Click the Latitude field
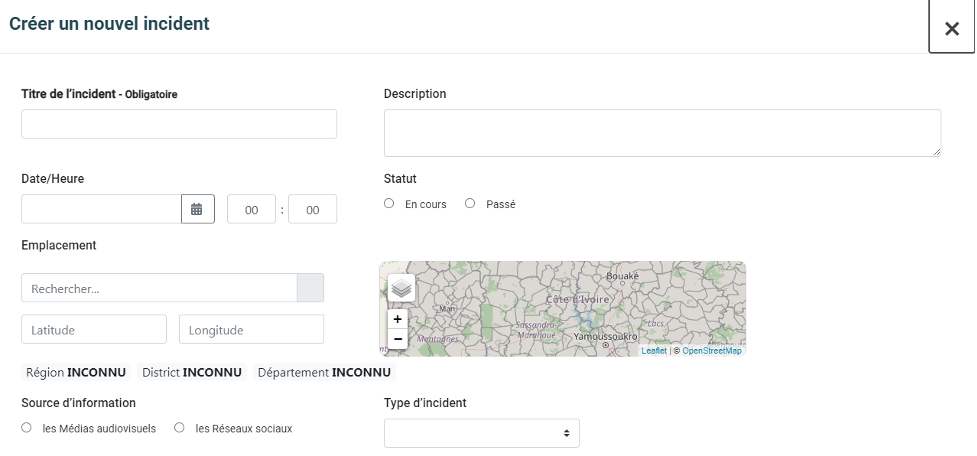The height and width of the screenshot is (456, 977). pos(94,329)
